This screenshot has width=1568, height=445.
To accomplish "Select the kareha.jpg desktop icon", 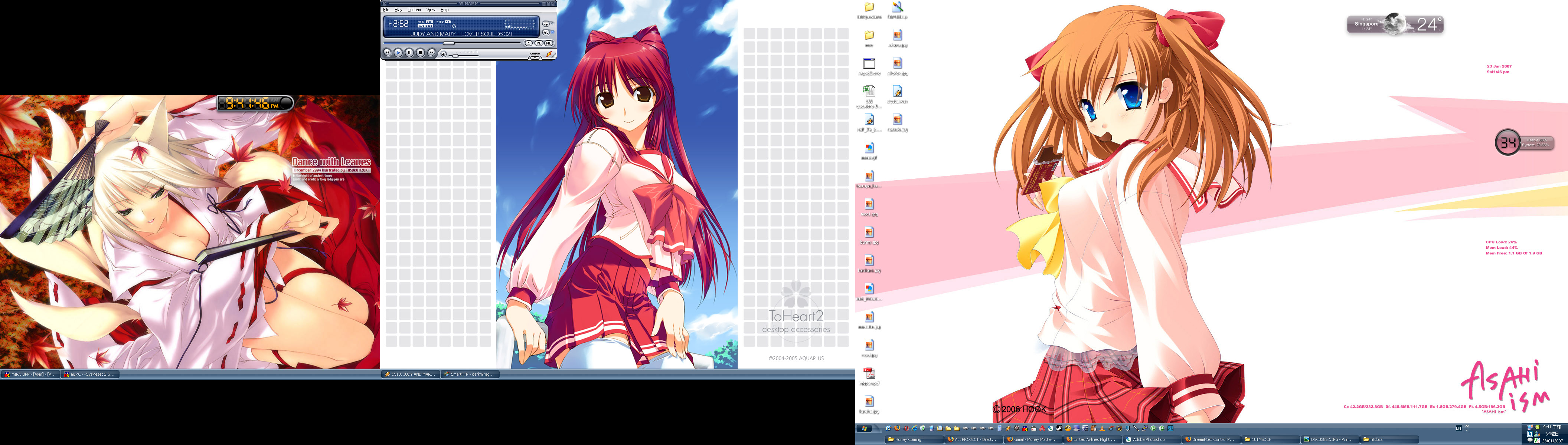I will [869, 404].
